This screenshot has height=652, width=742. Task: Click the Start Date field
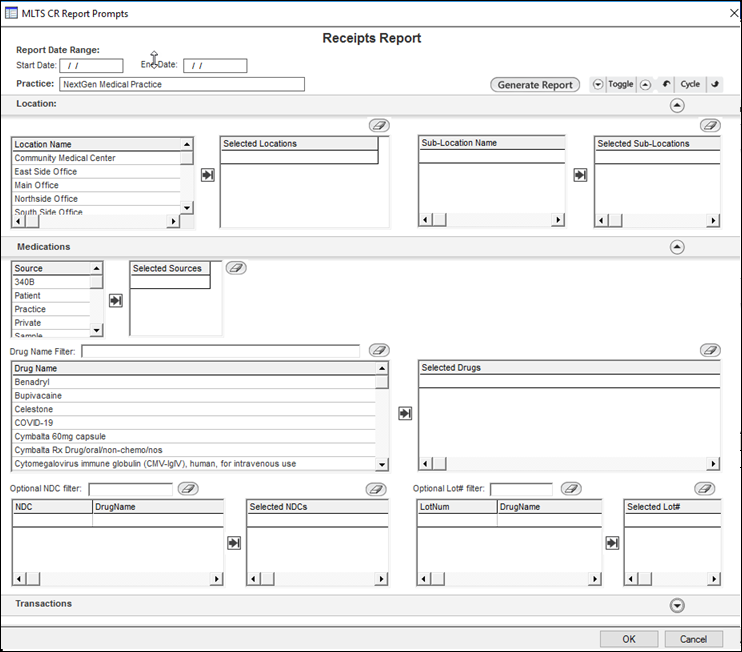point(91,66)
